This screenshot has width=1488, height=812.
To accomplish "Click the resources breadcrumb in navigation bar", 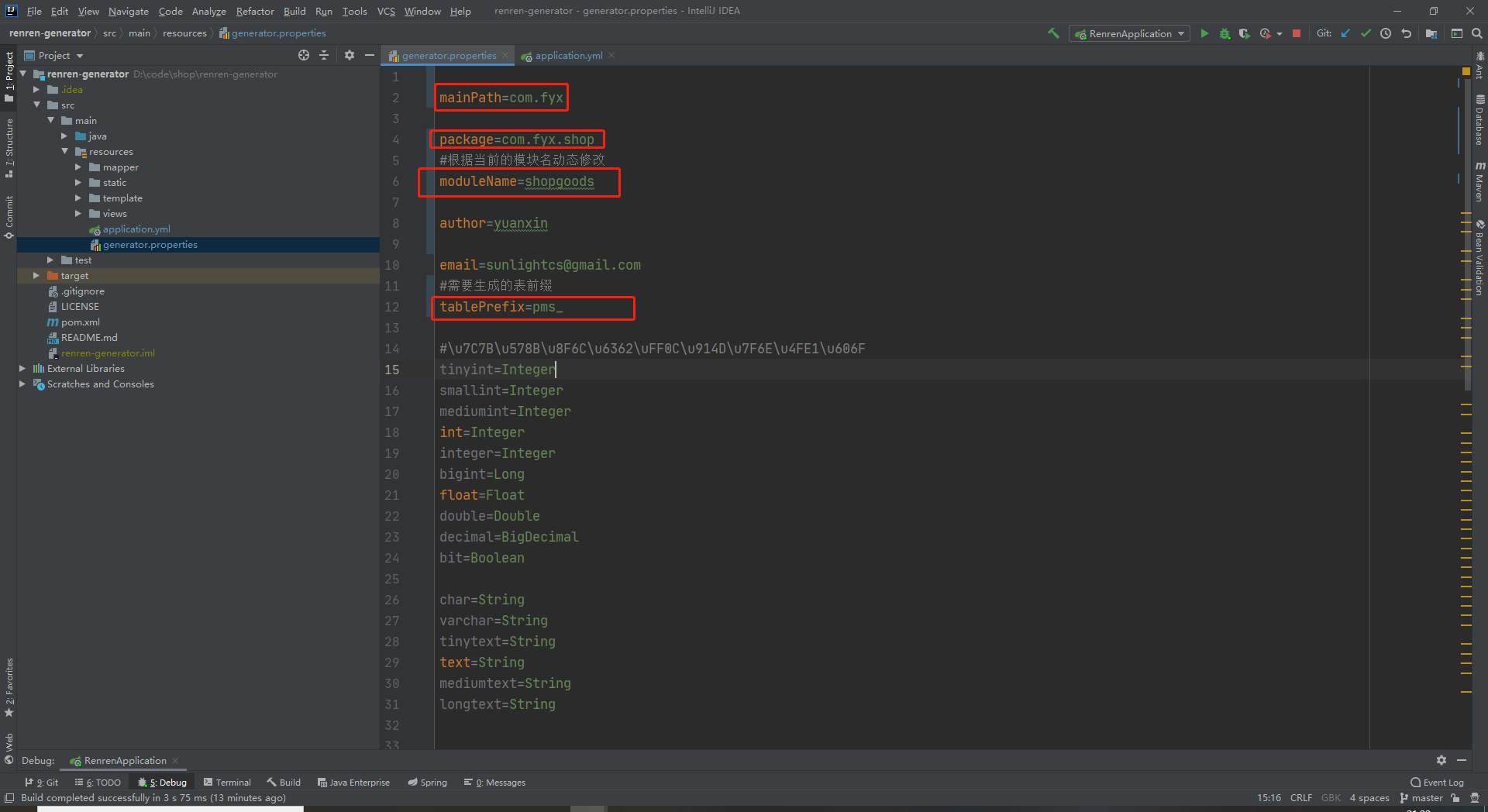I will coord(184,33).
